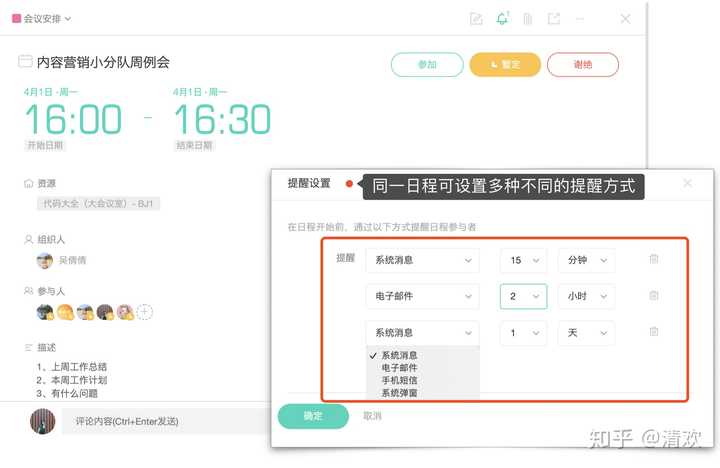Click the 取消 cancel link
Screen dimensions: 720x468
[372, 416]
